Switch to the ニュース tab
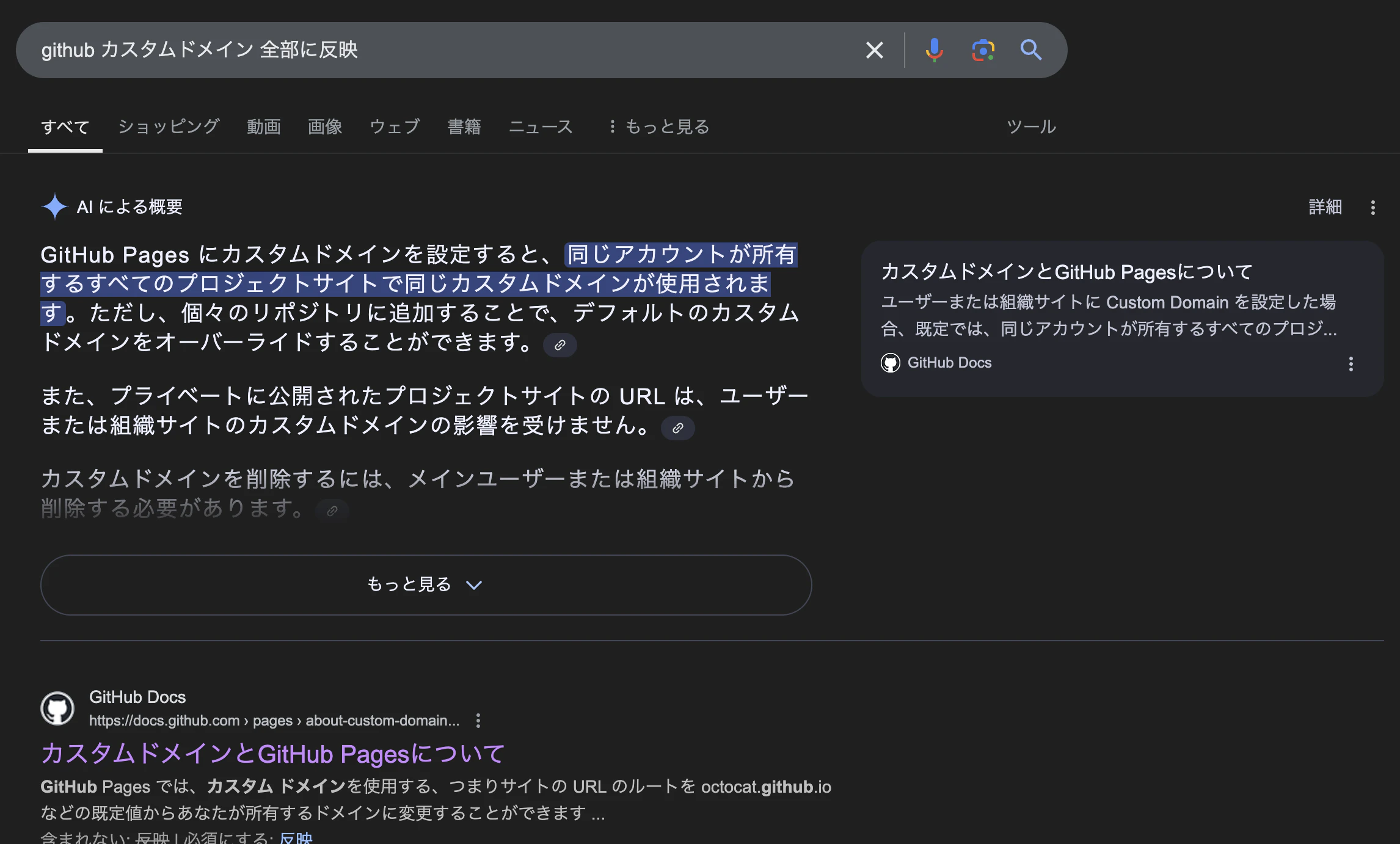 (x=541, y=126)
